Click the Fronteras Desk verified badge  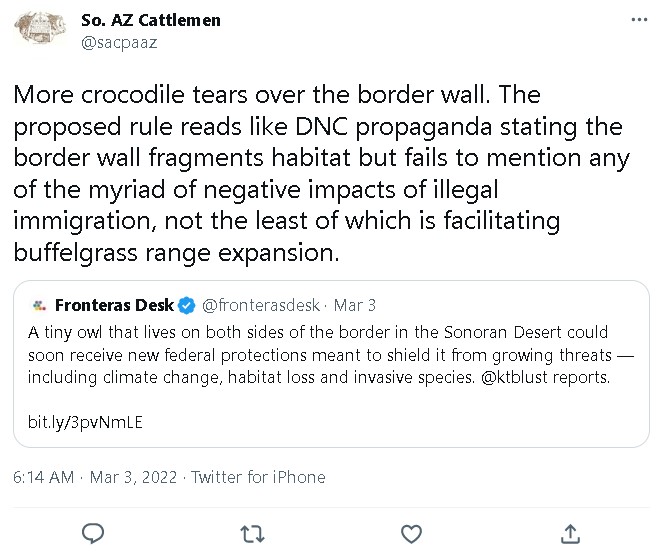click(x=188, y=305)
